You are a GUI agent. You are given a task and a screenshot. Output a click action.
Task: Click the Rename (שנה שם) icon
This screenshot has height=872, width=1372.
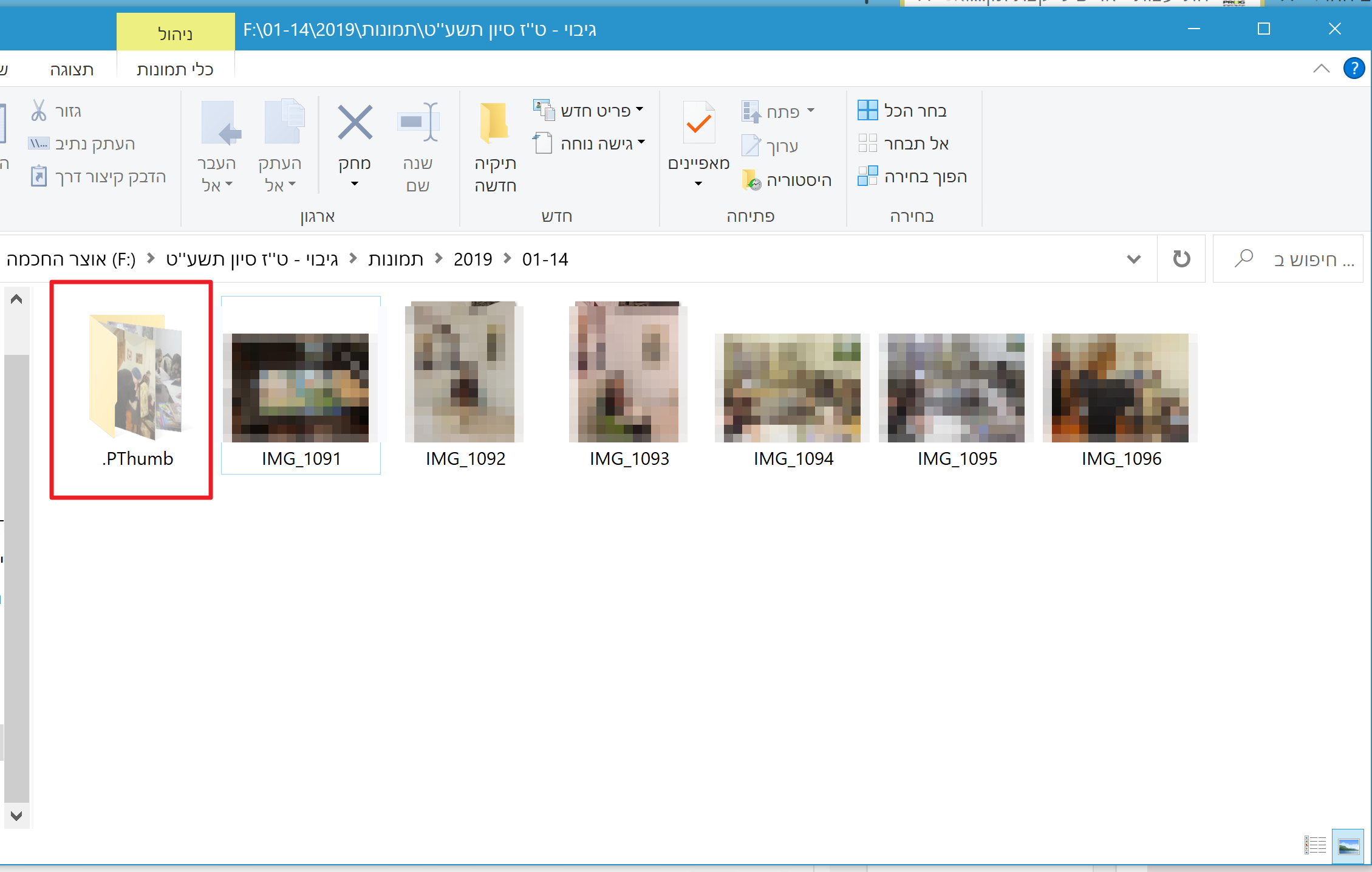[x=418, y=123]
